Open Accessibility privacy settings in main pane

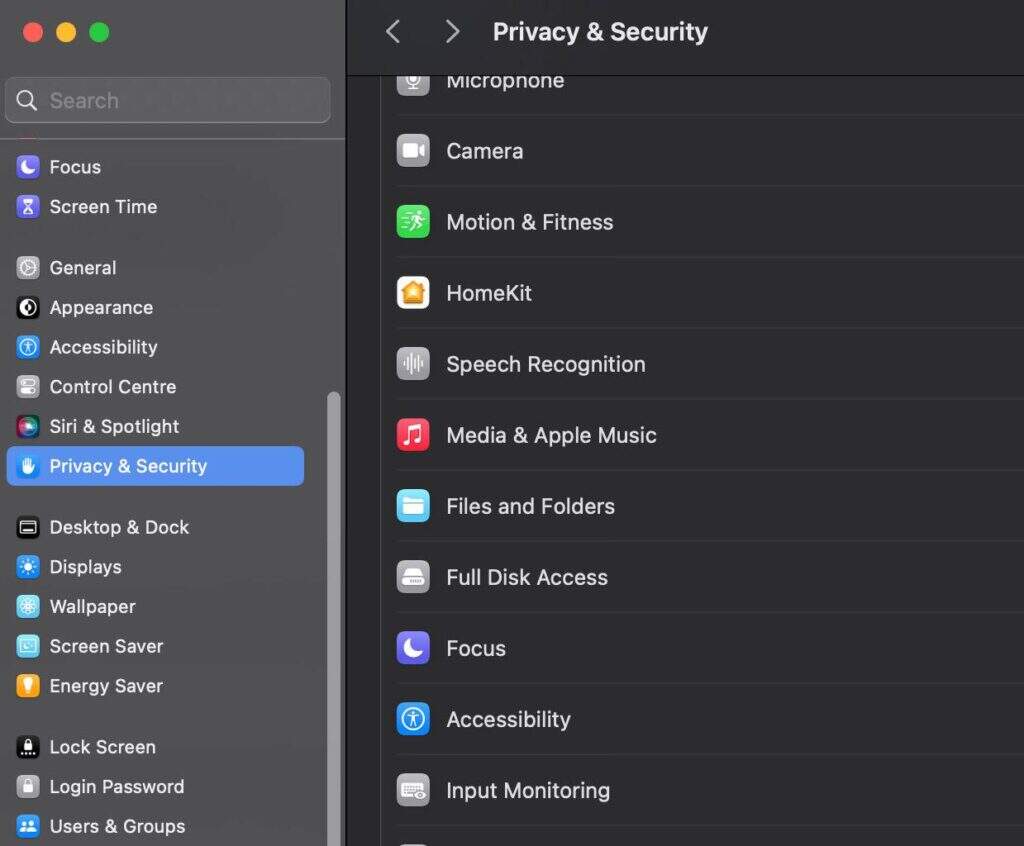pyautogui.click(x=508, y=719)
